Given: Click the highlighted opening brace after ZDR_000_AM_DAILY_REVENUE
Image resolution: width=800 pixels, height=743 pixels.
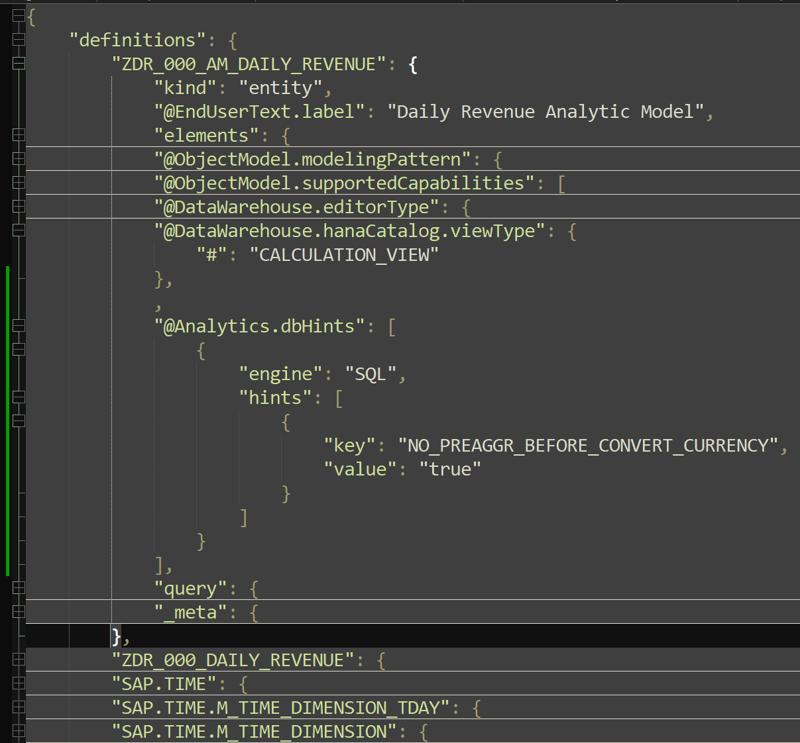Looking at the screenshot, I should pos(413,64).
